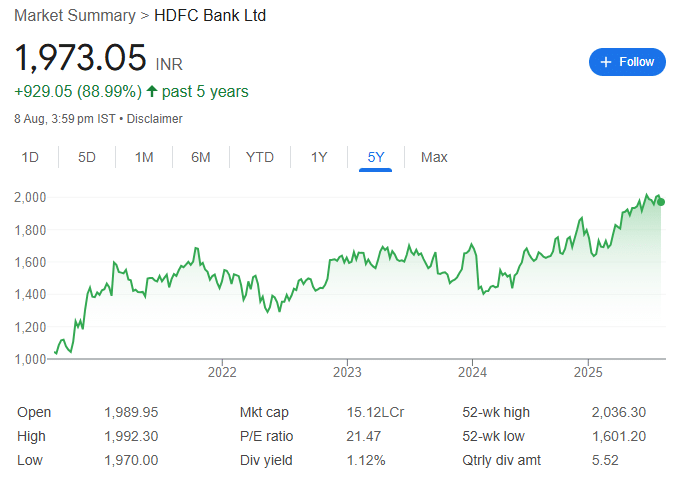Click the Open label in the stats table
The height and width of the screenshot is (490, 685).
tap(34, 412)
